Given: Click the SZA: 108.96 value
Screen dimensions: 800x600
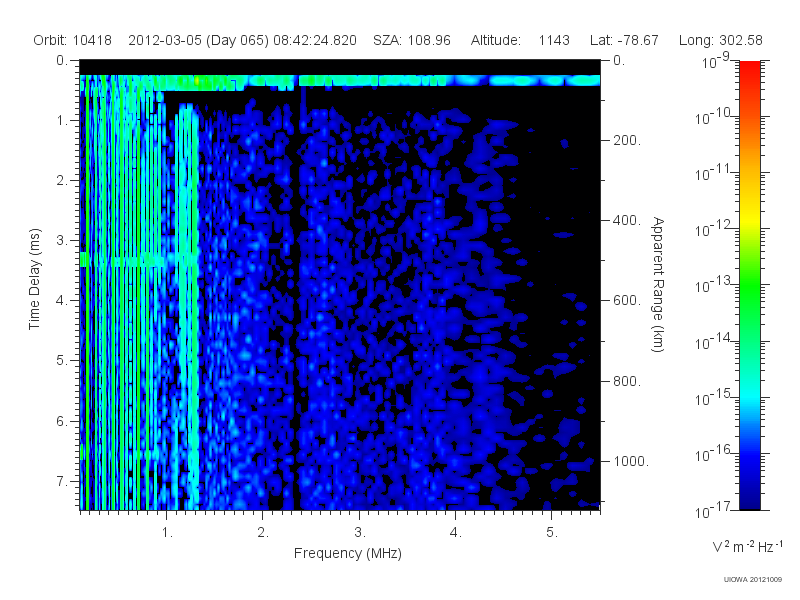Looking at the screenshot, I should pyautogui.click(x=412, y=40).
